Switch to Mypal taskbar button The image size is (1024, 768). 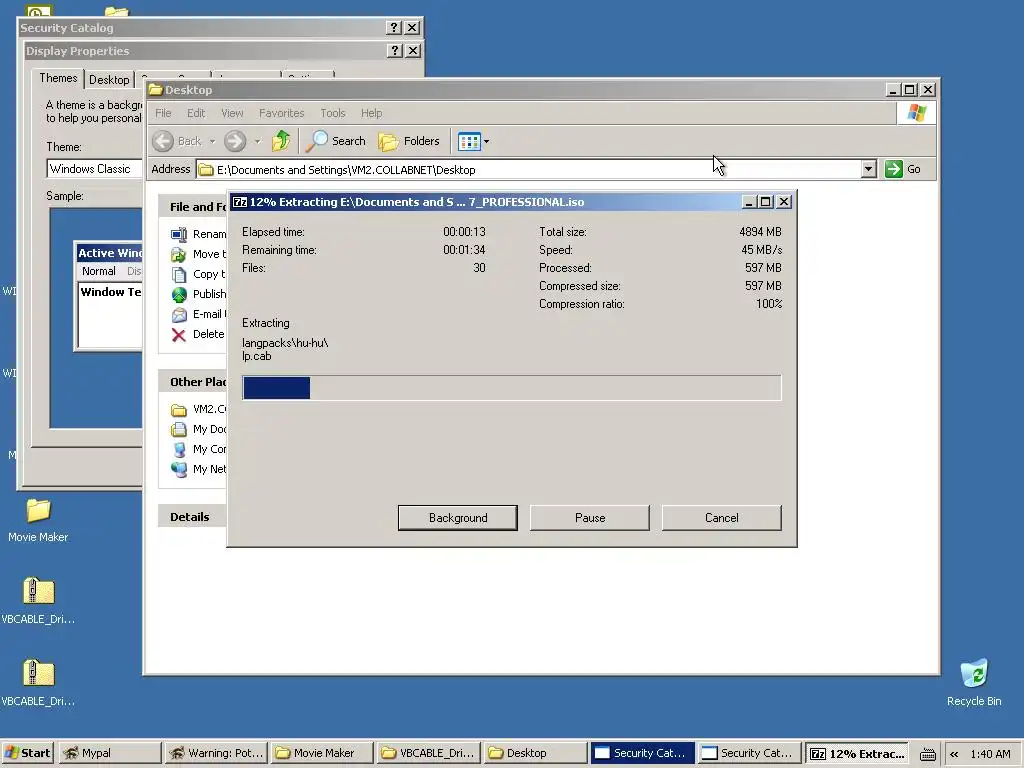[x=110, y=753]
